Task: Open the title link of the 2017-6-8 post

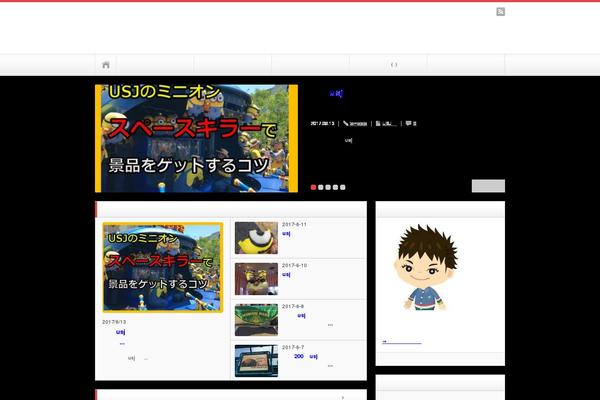Action: 301,316
